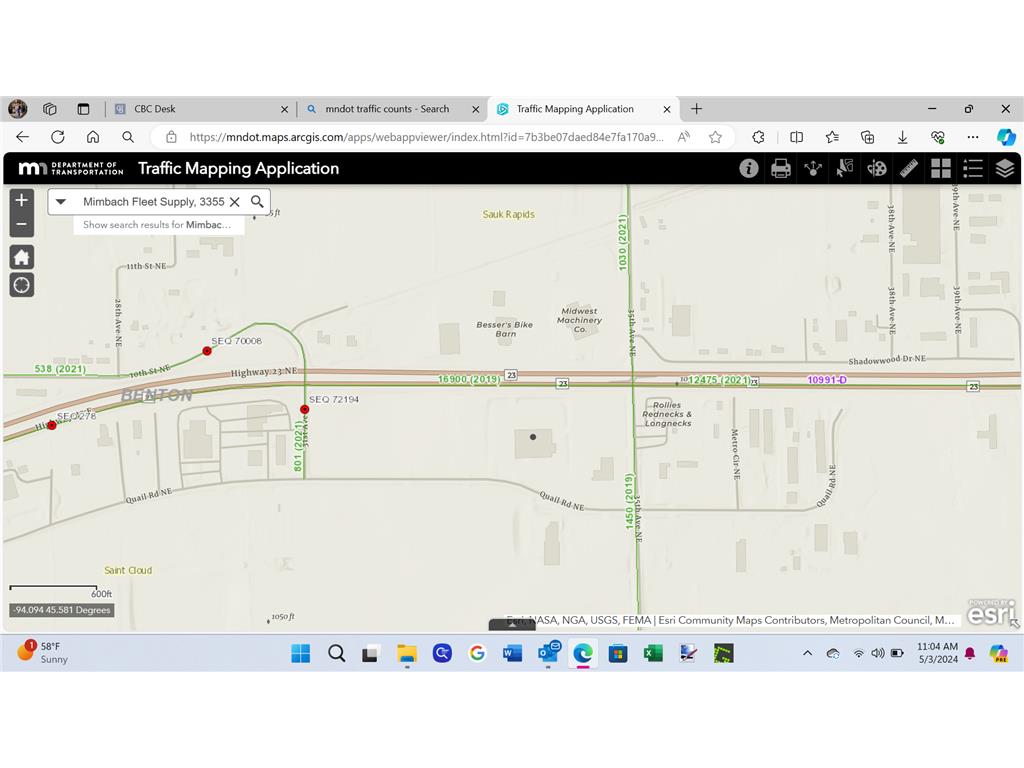Open the Measurement ruler tool
Screen dimensions: 1024x768
(909, 168)
